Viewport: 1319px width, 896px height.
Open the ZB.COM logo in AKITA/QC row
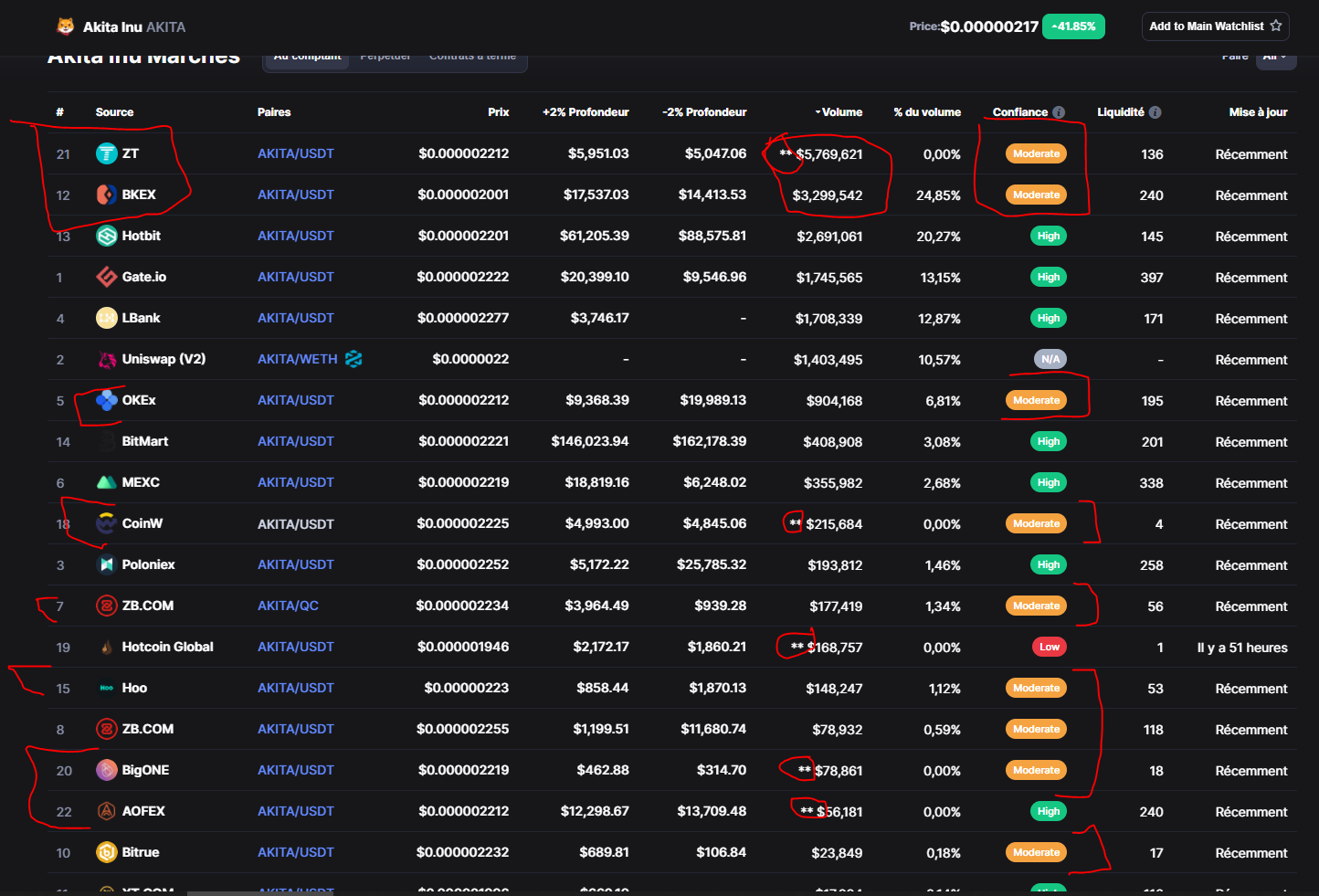[x=107, y=606]
